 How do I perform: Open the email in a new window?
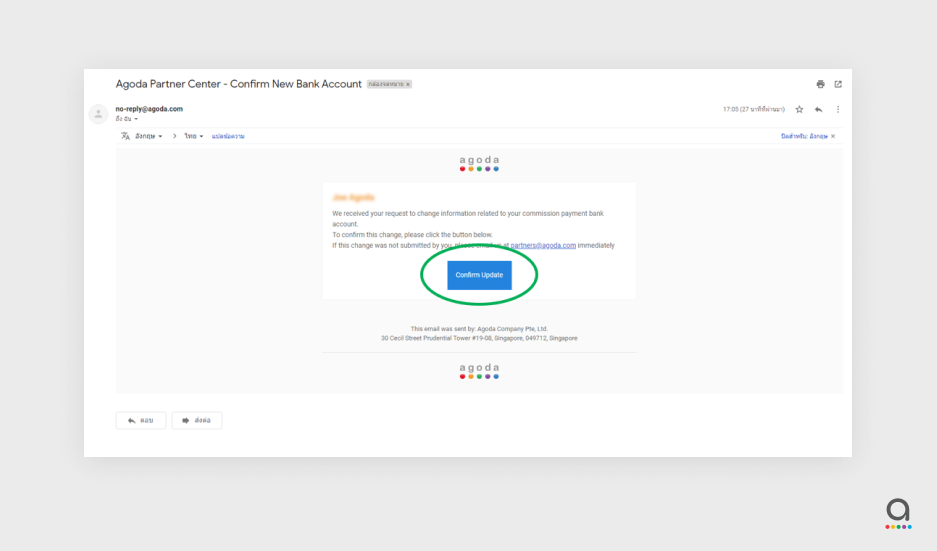point(838,84)
